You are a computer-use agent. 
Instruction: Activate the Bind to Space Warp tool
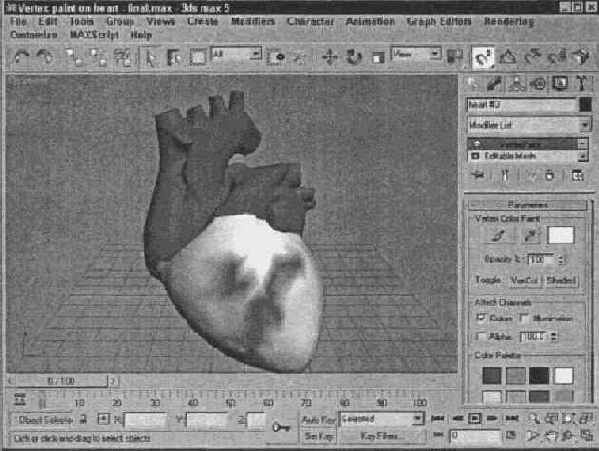(122, 58)
